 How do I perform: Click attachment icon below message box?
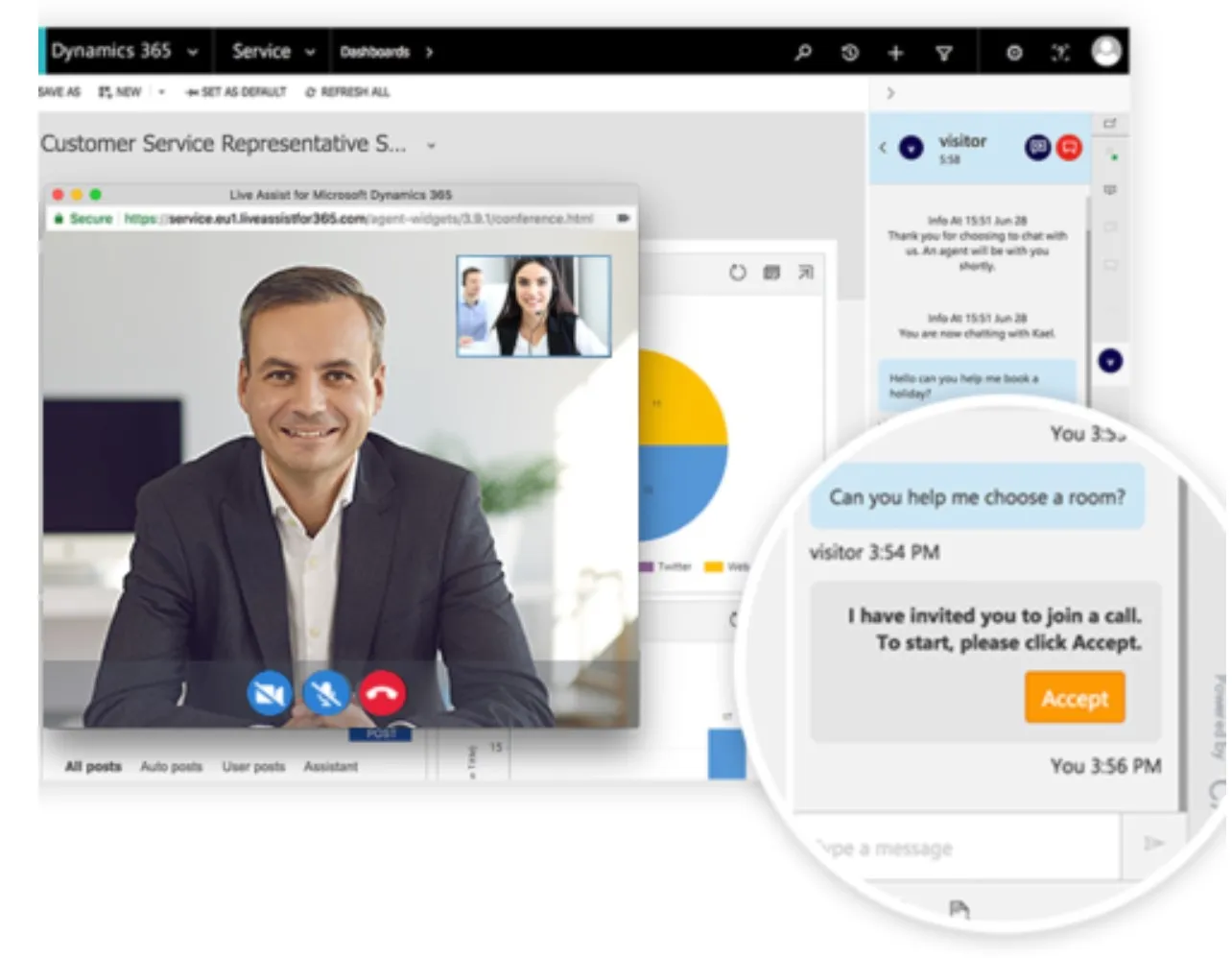click(958, 908)
